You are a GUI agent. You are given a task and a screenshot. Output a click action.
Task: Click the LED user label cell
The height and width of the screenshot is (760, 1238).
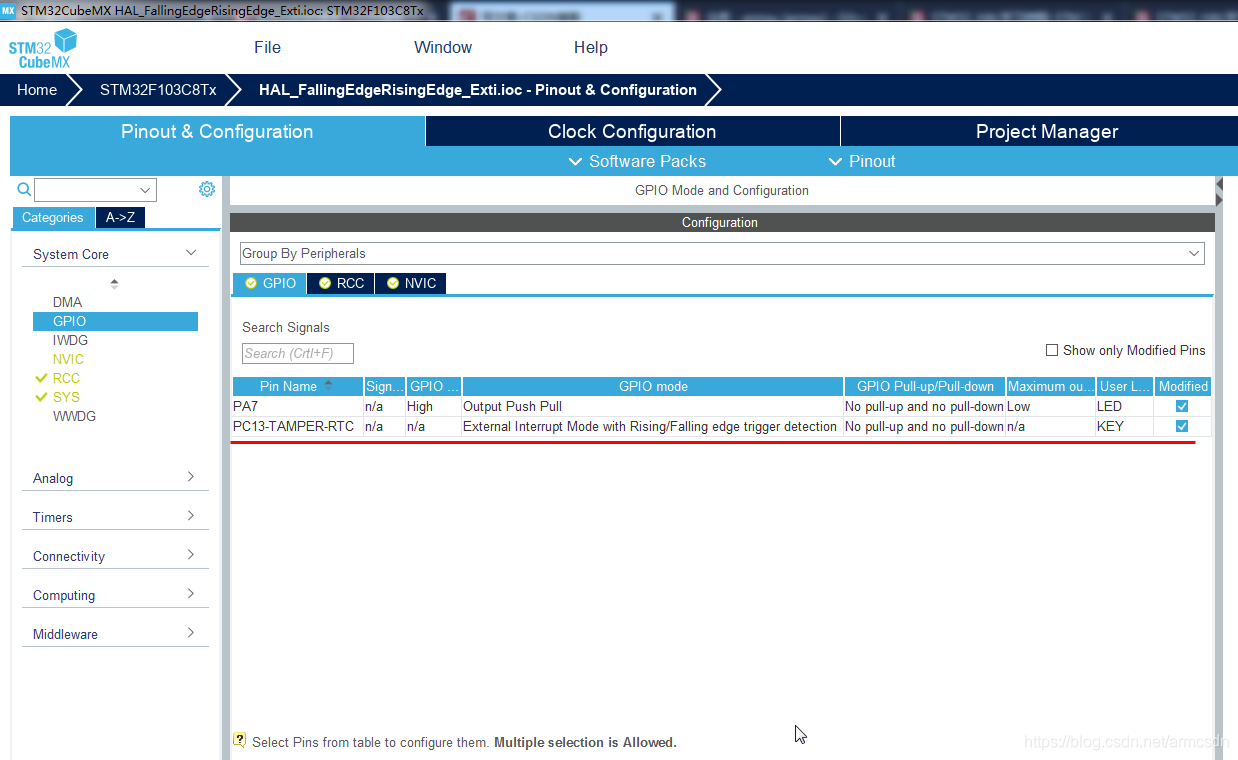[1125, 406]
